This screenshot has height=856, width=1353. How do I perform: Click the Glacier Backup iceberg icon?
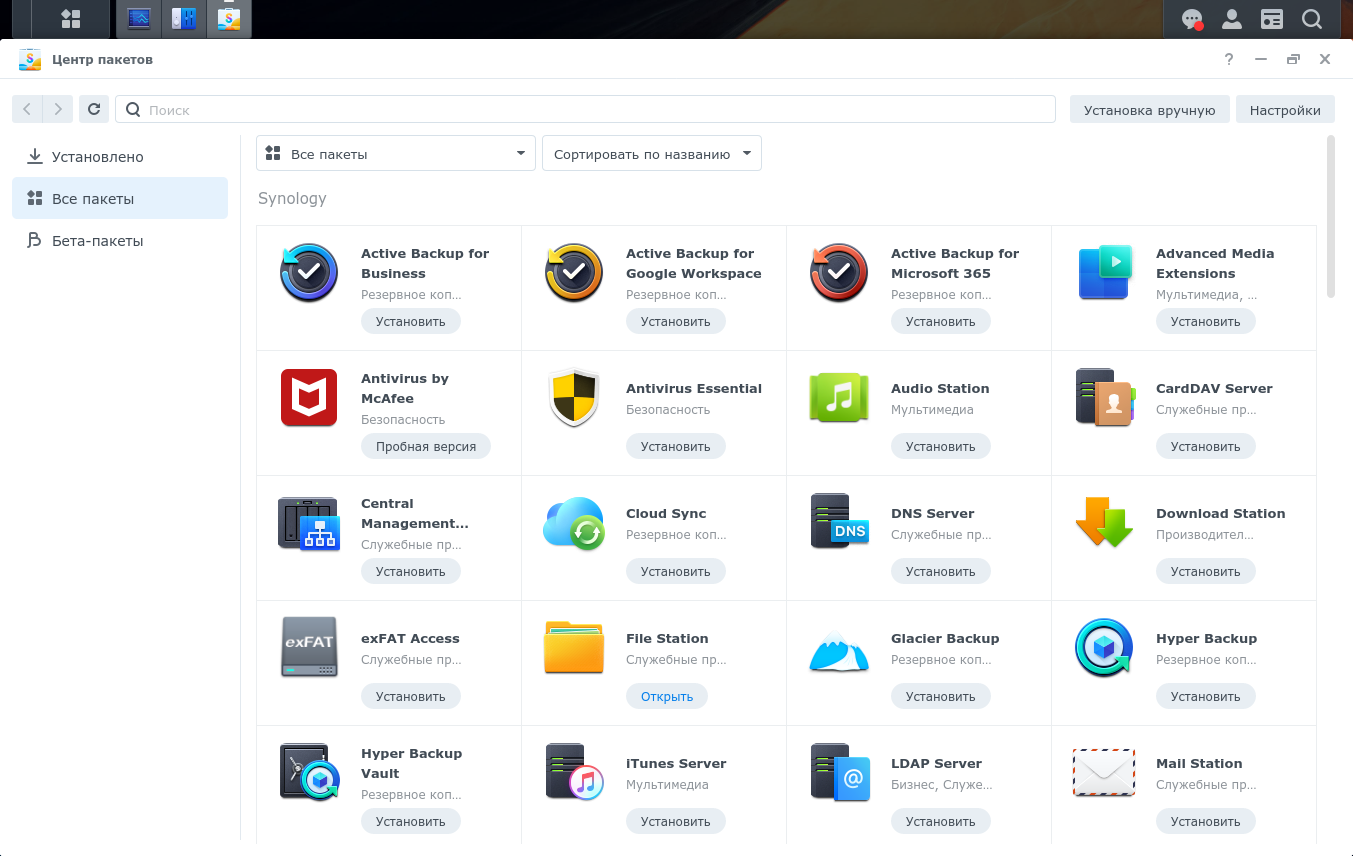pos(839,651)
